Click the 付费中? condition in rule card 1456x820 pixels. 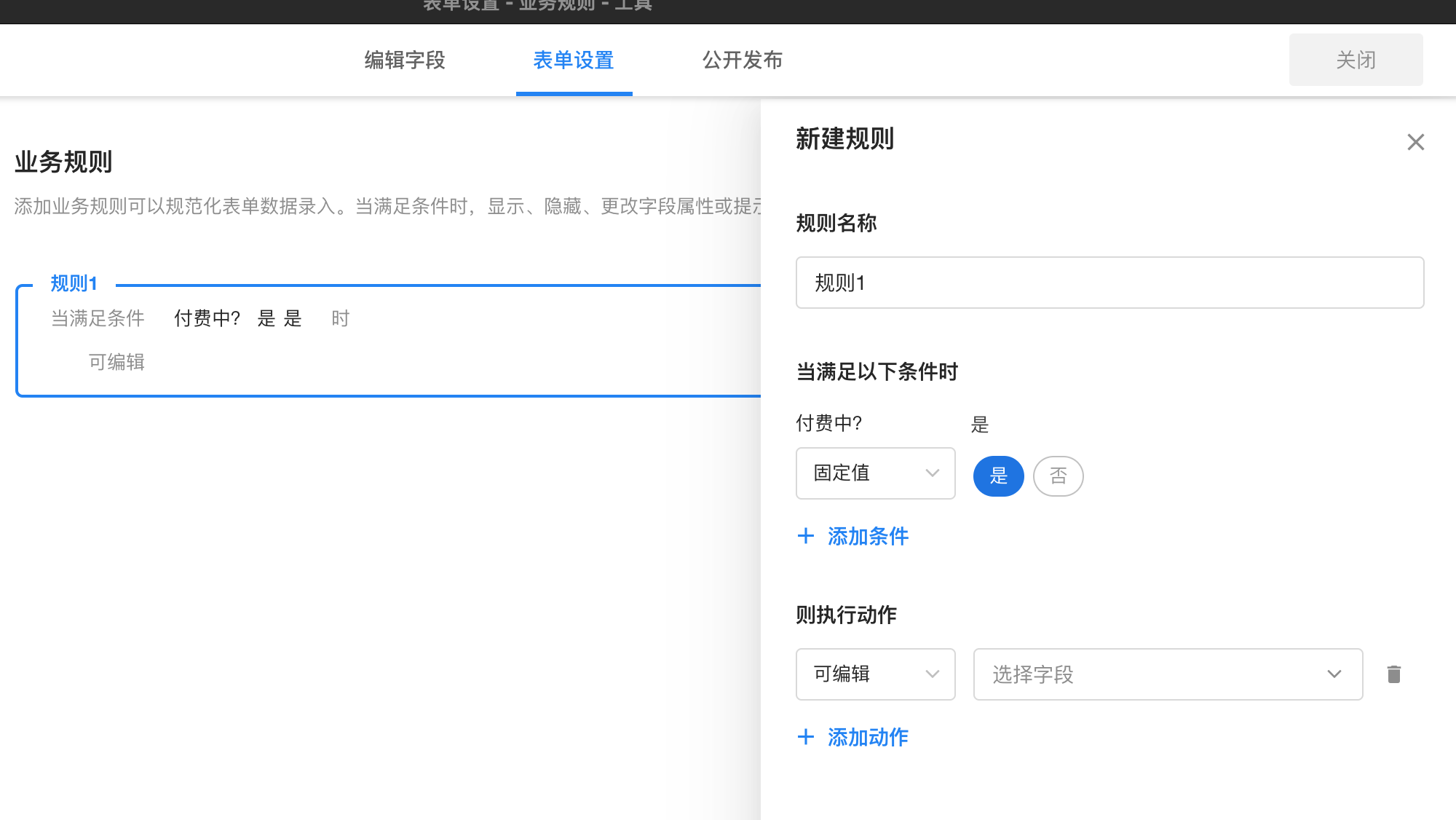pyautogui.click(x=207, y=318)
